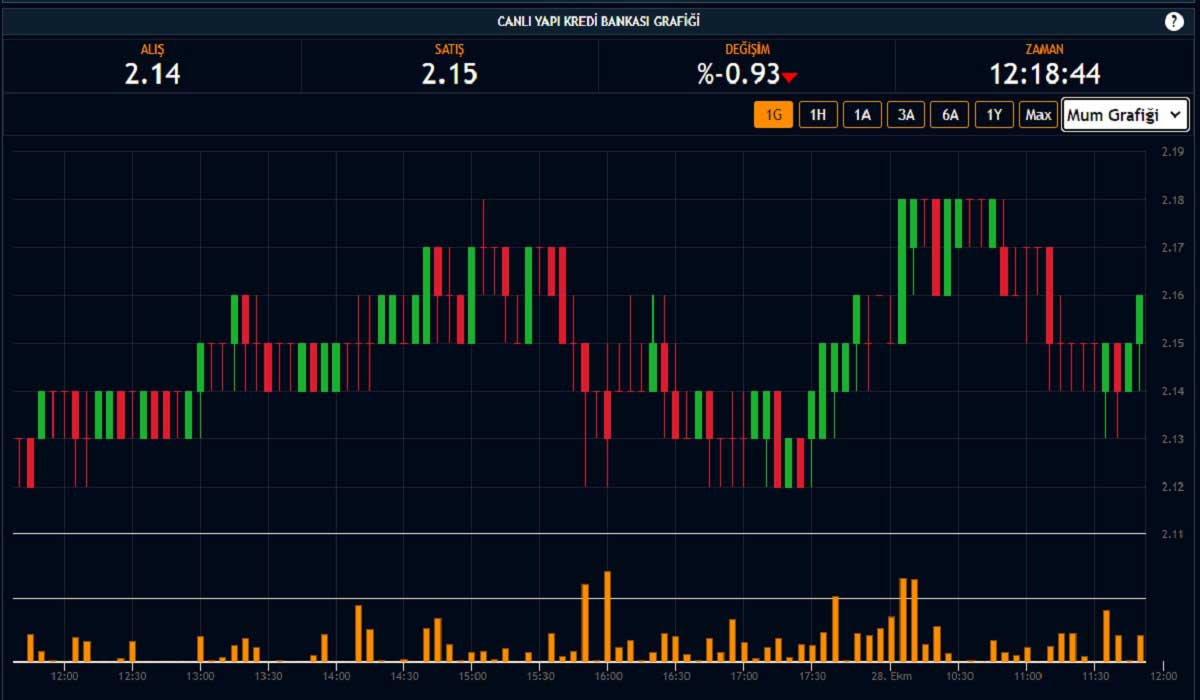Screen dimensions: 1200x700
Task: Select the 1H time range
Action: [x=818, y=115]
